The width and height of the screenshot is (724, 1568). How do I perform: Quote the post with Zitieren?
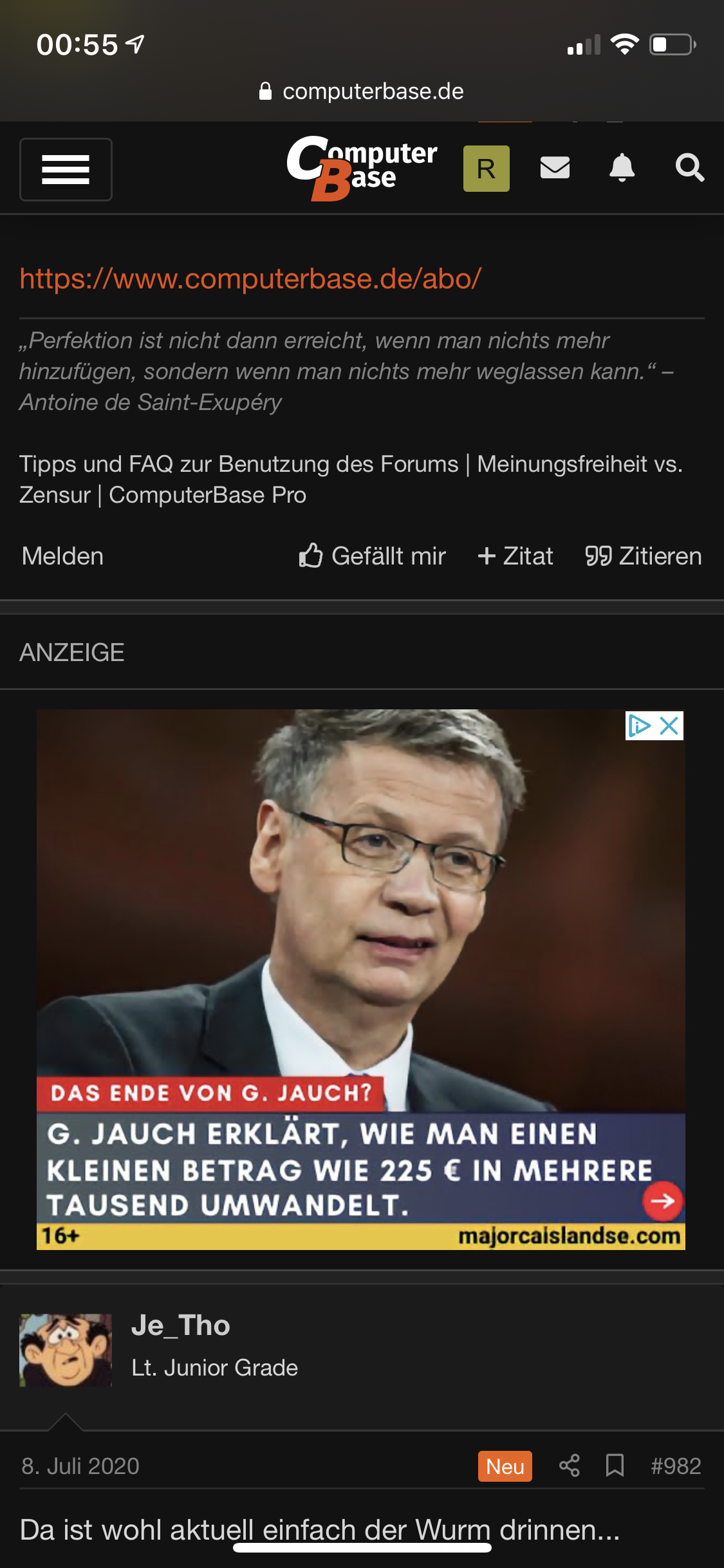pos(644,556)
